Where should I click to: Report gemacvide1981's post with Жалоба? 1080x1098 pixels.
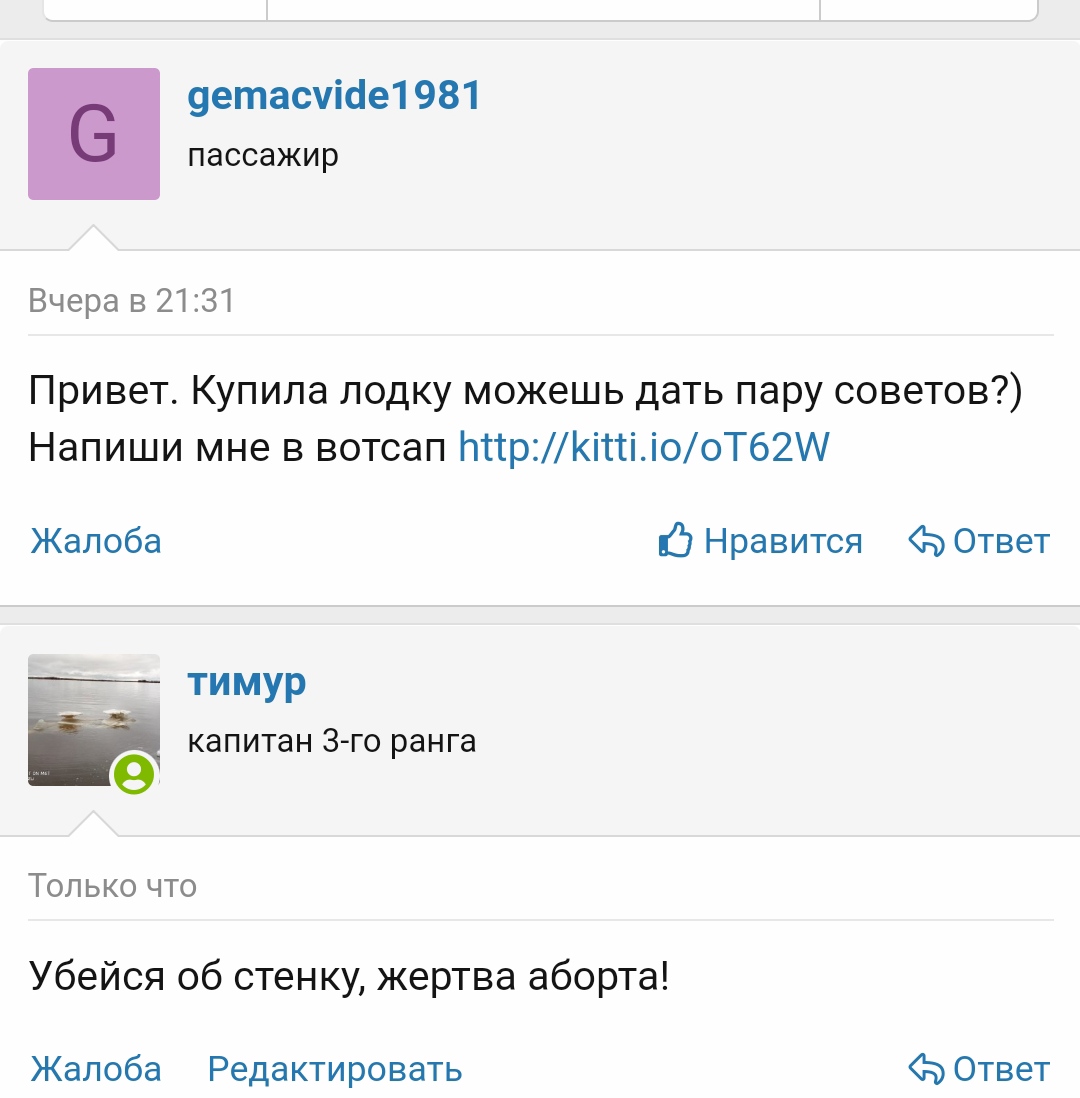pos(96,541)
